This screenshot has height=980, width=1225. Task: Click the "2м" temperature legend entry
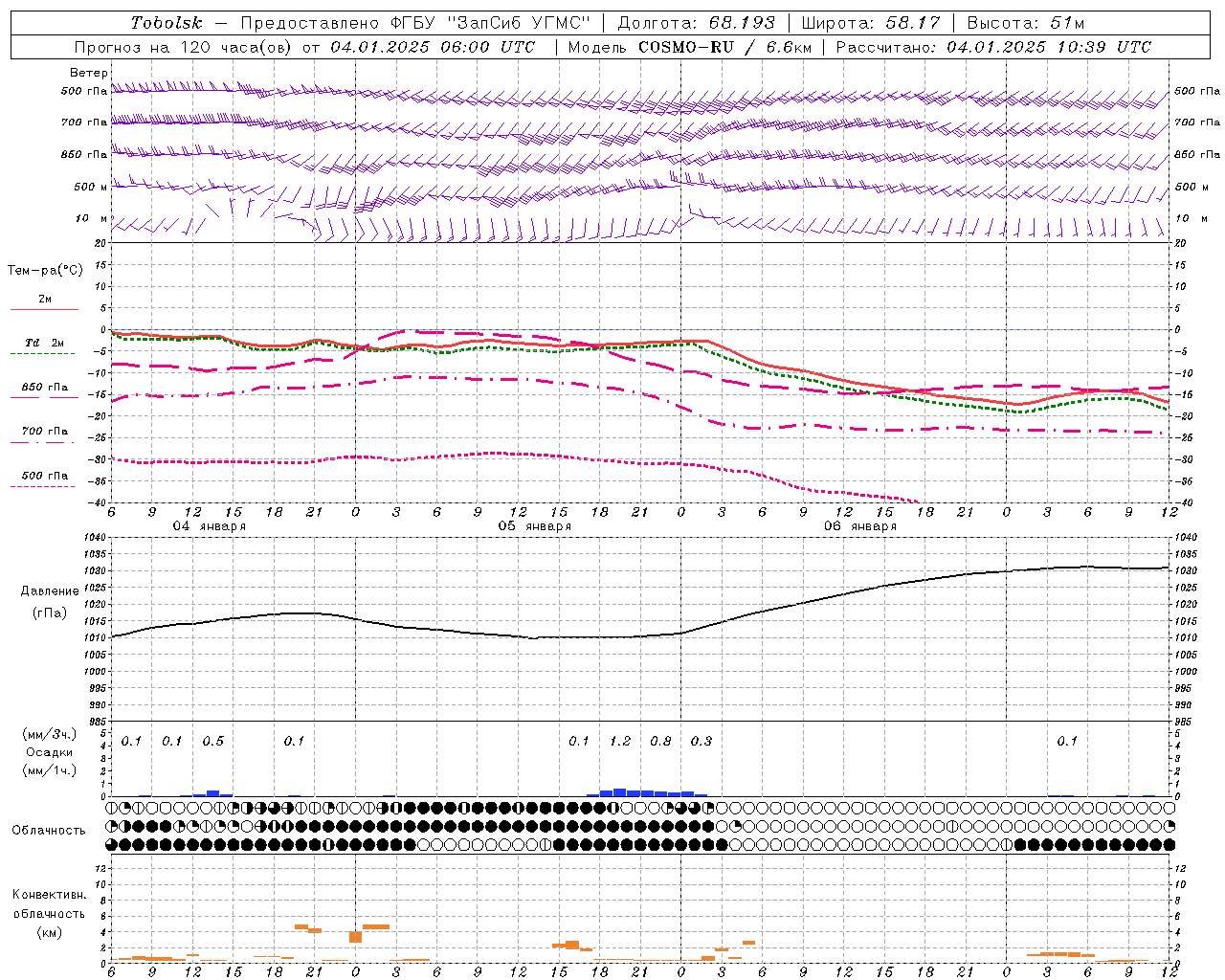point(45,299)
